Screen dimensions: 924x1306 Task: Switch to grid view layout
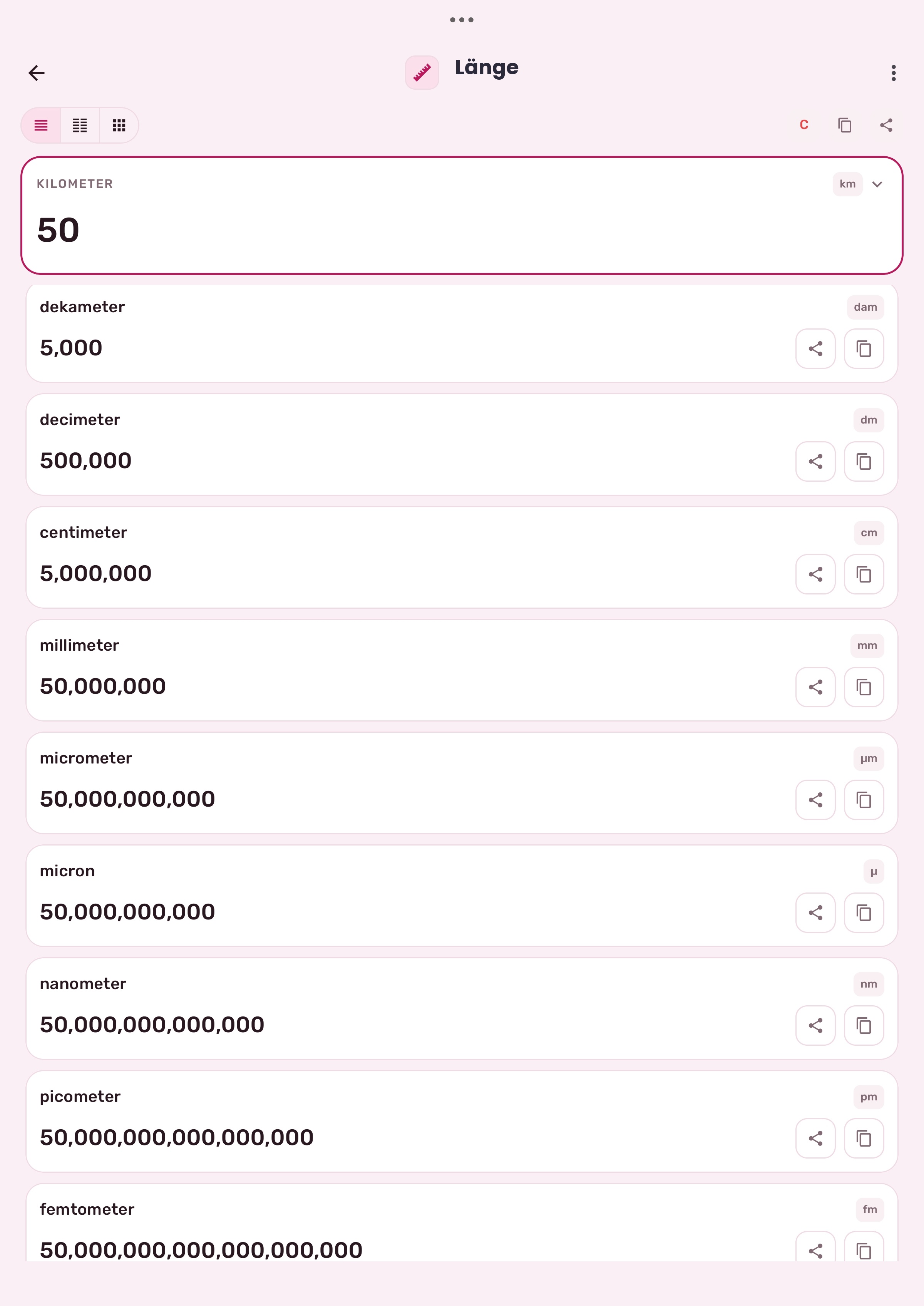tap(119, 125)
